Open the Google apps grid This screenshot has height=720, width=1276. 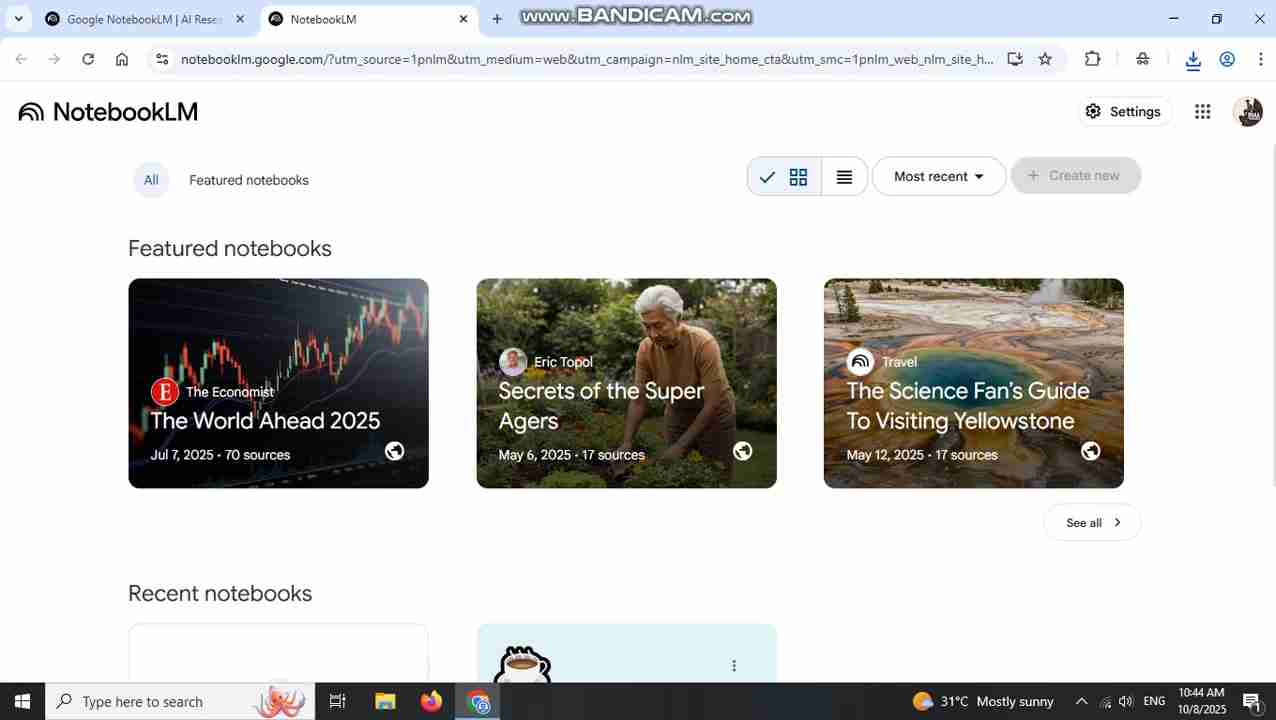1203,112
